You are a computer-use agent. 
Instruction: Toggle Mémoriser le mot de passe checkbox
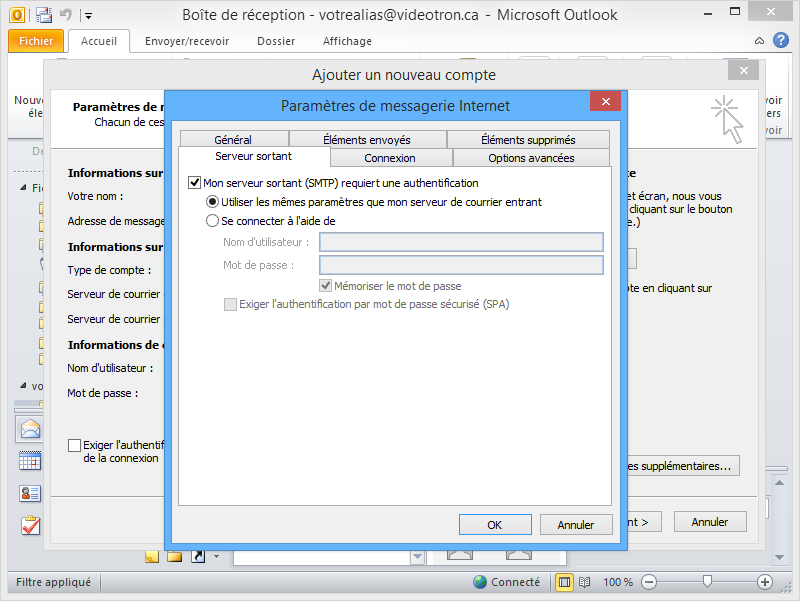pos(326,286)
